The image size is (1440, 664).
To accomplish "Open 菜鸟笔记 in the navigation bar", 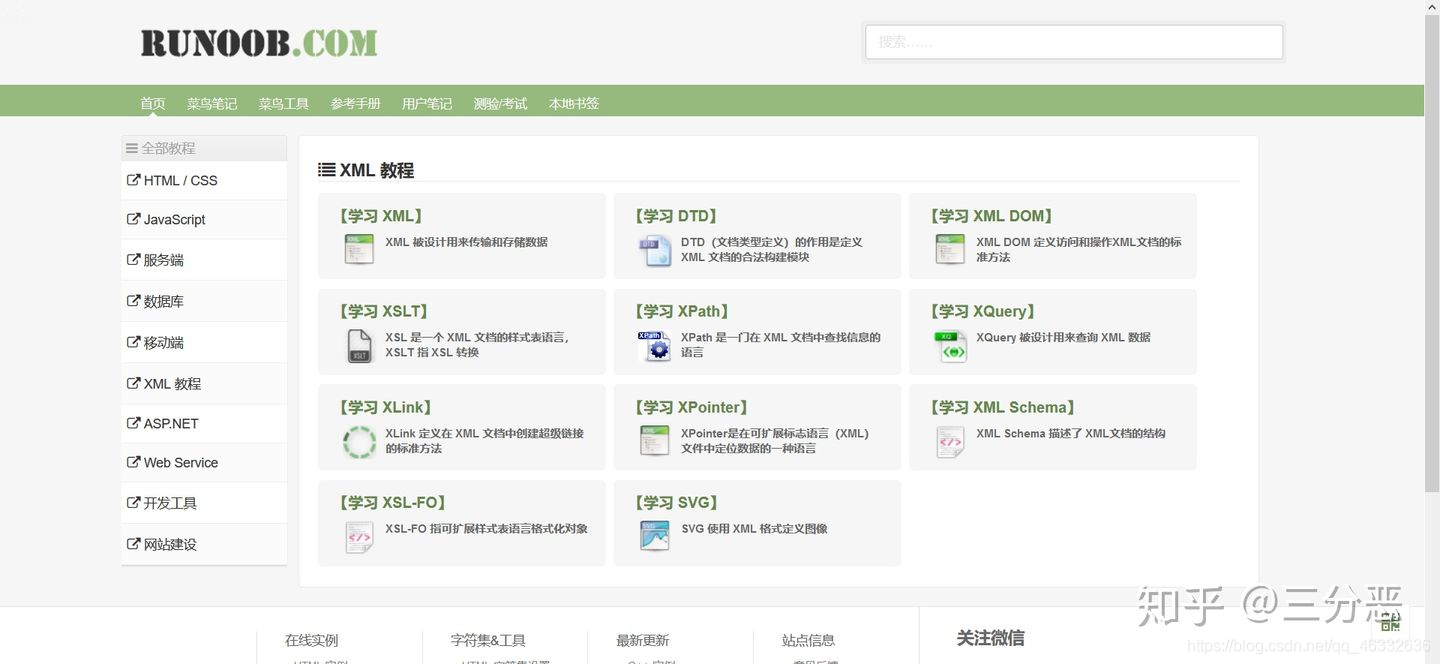I will (212, 103).
